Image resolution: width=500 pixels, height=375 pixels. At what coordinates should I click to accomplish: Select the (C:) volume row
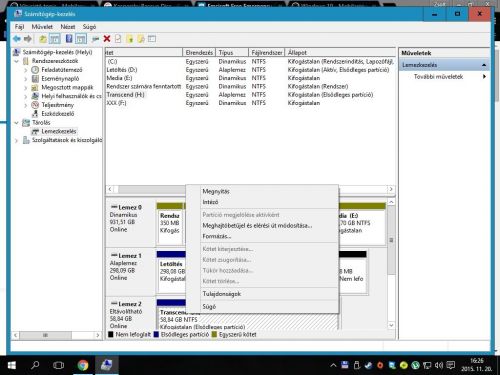click(250, 61)
